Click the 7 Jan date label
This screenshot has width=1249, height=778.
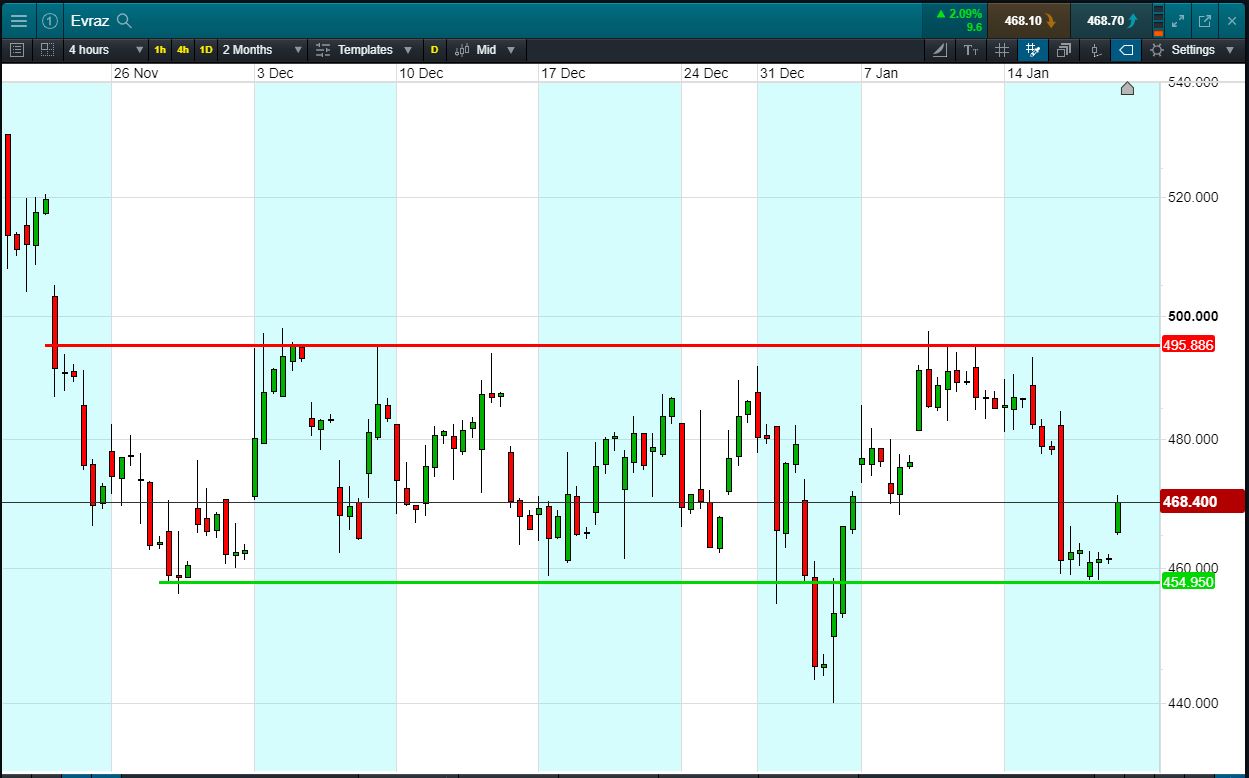tap(881, 73)
